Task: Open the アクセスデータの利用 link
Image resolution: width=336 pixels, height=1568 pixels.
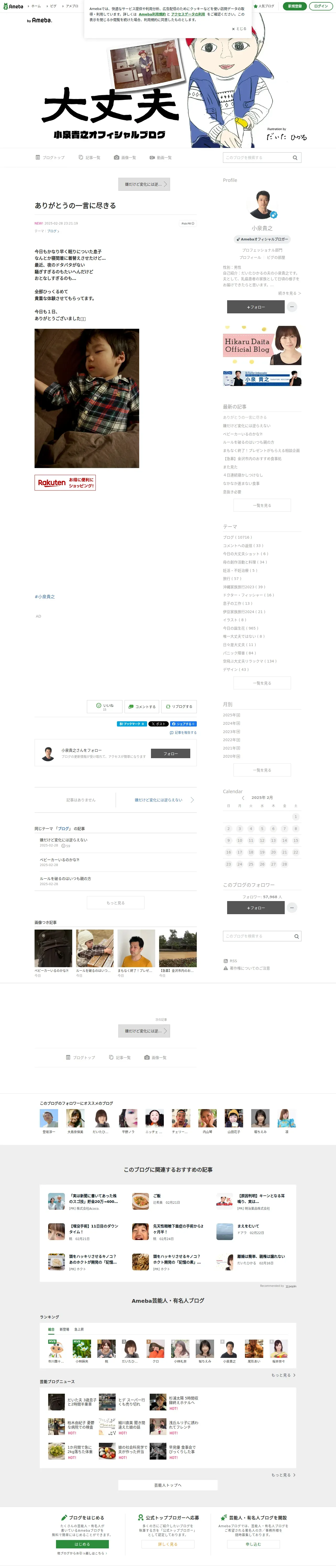Action: click(x=188, y=14)
